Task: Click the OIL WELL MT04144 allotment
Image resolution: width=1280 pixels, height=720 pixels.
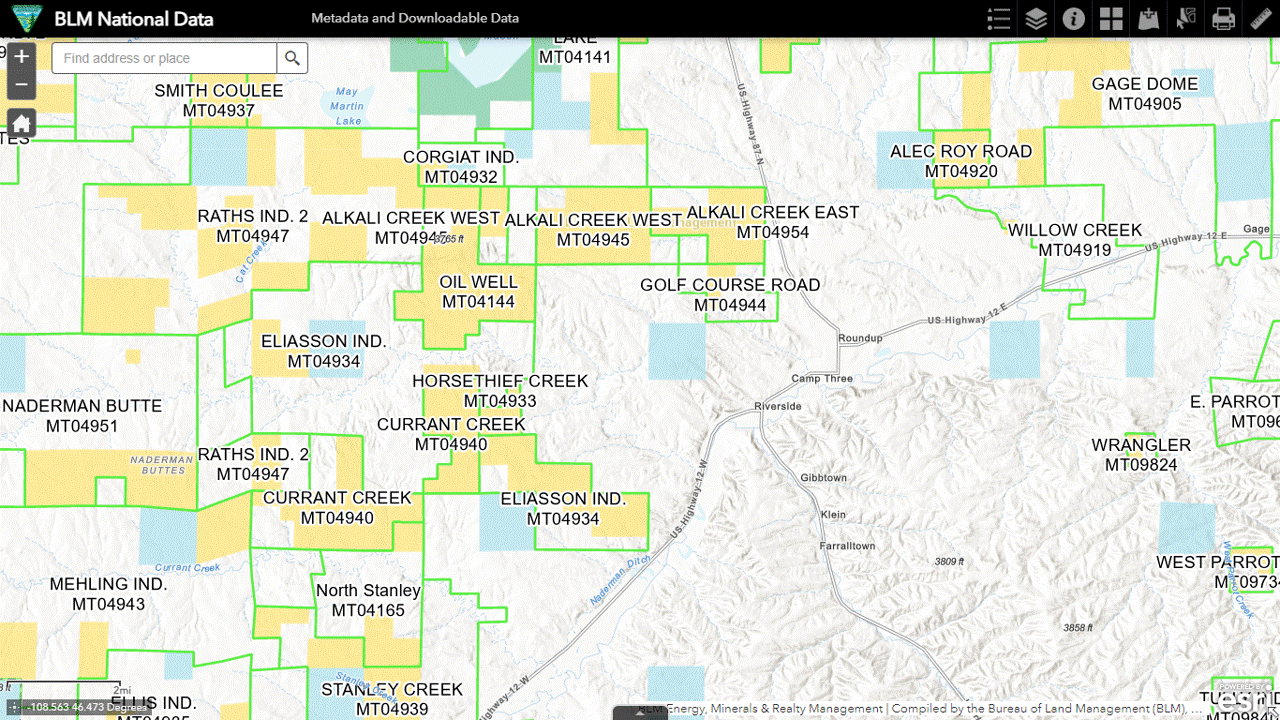Action: point(478,292)
